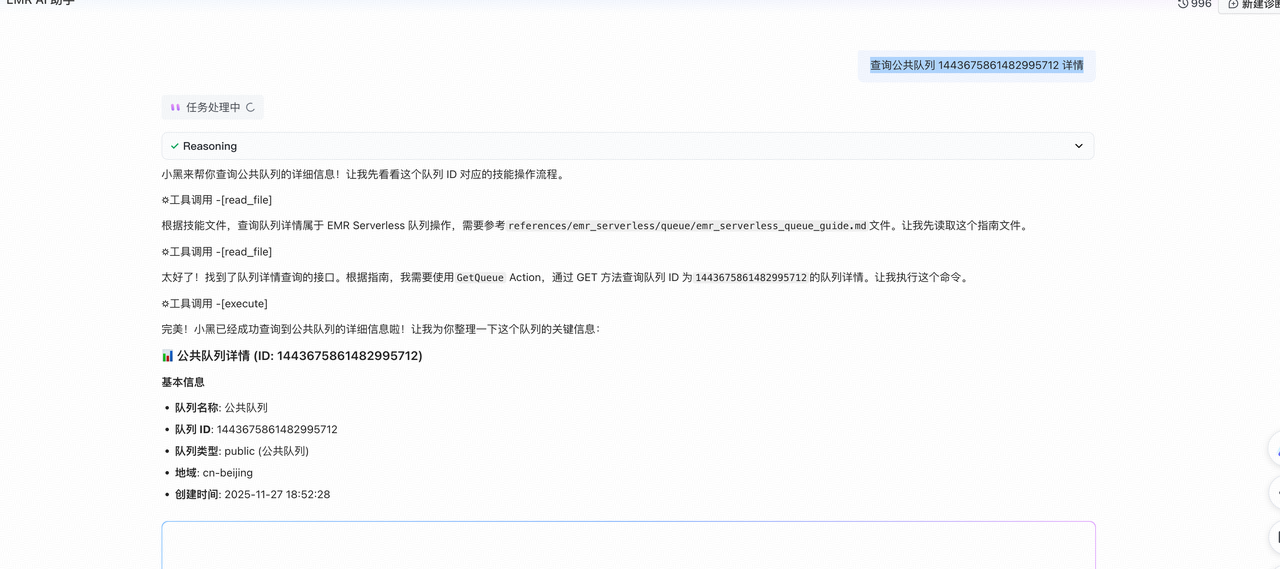Click the 任务处理中 status badge
Screen dimensions: 1280x569
(213, 107)
